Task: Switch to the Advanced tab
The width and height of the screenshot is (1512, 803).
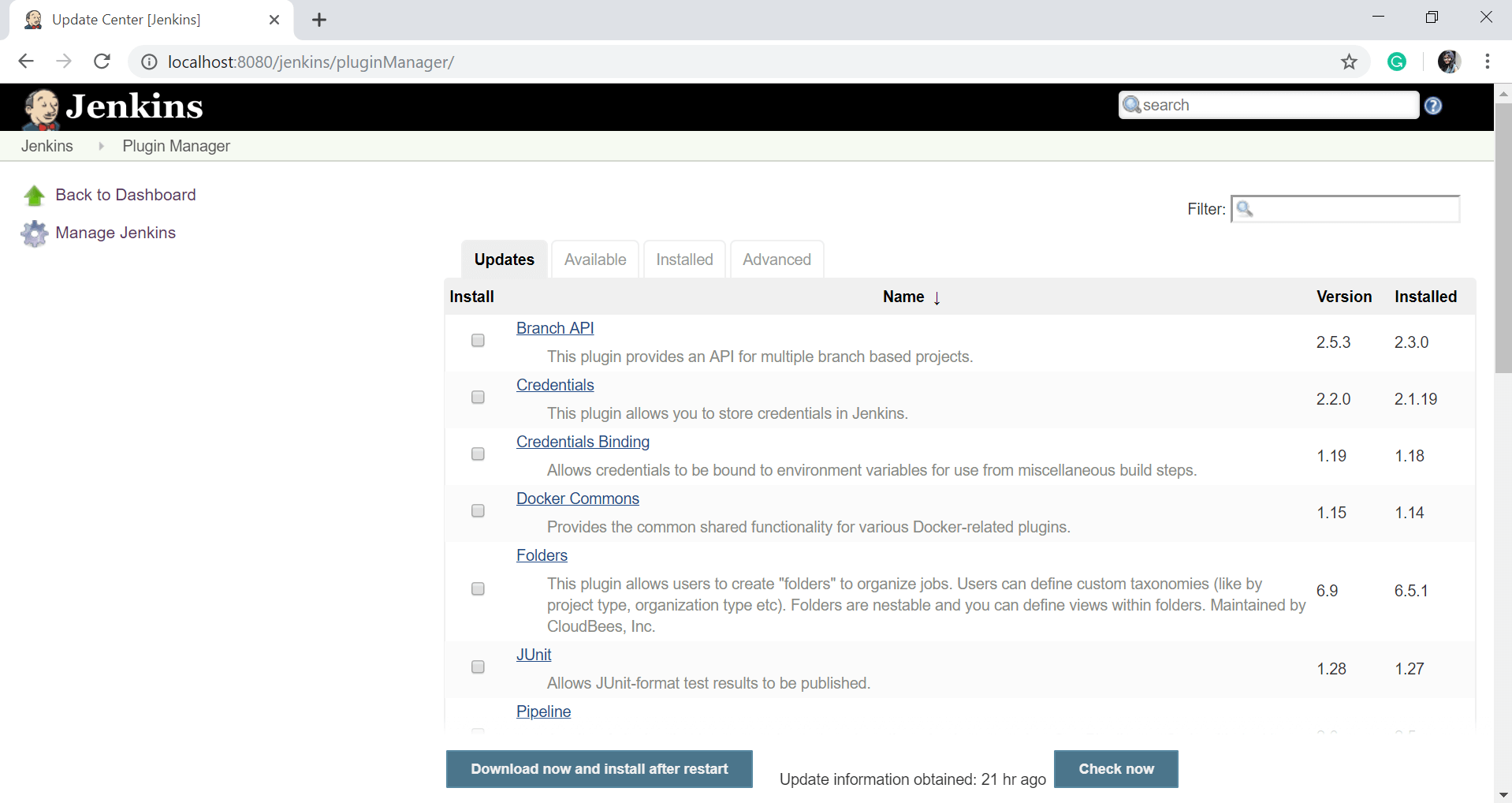Action: (776, 260)
